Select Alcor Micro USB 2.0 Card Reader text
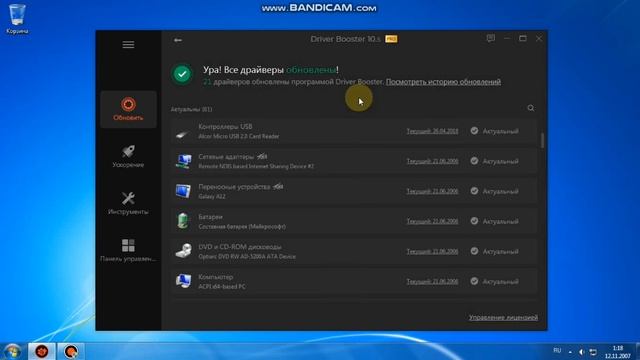The width and height of the screenshot is (640, 360). click(239, 136)
